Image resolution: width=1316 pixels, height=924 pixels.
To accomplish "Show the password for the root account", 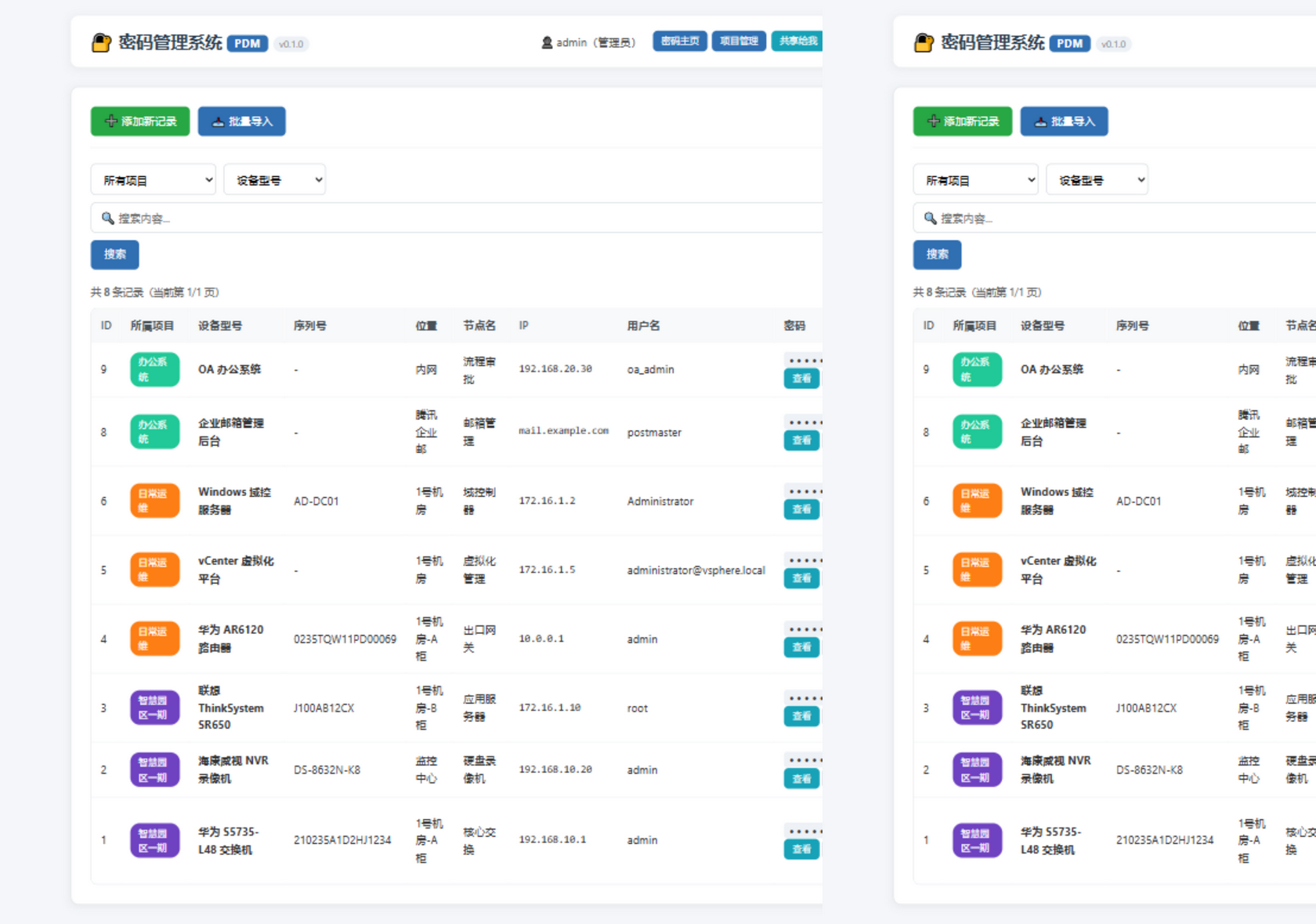I will click(x=801, y=716).
